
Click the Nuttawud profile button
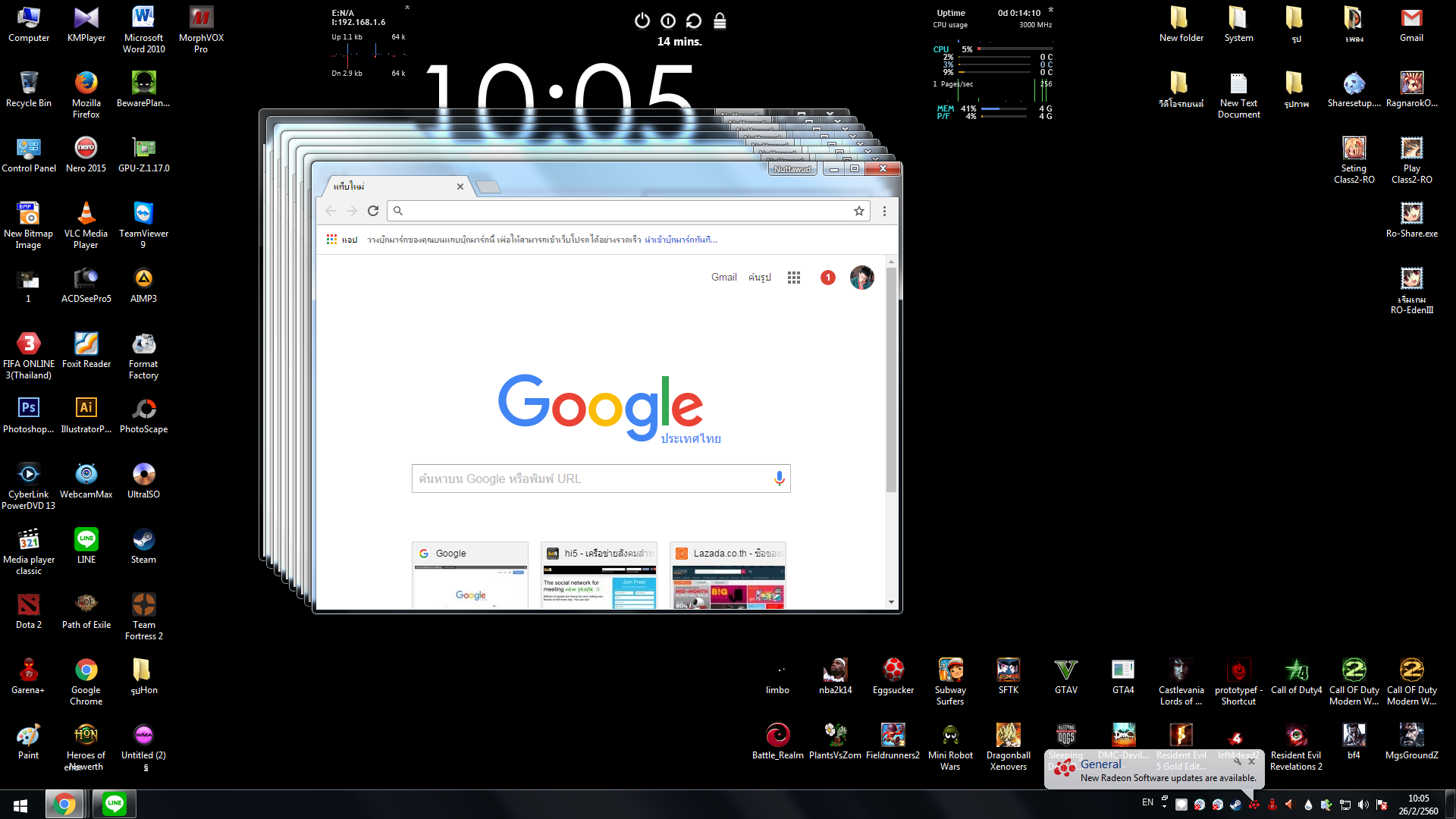coord(792,169)
